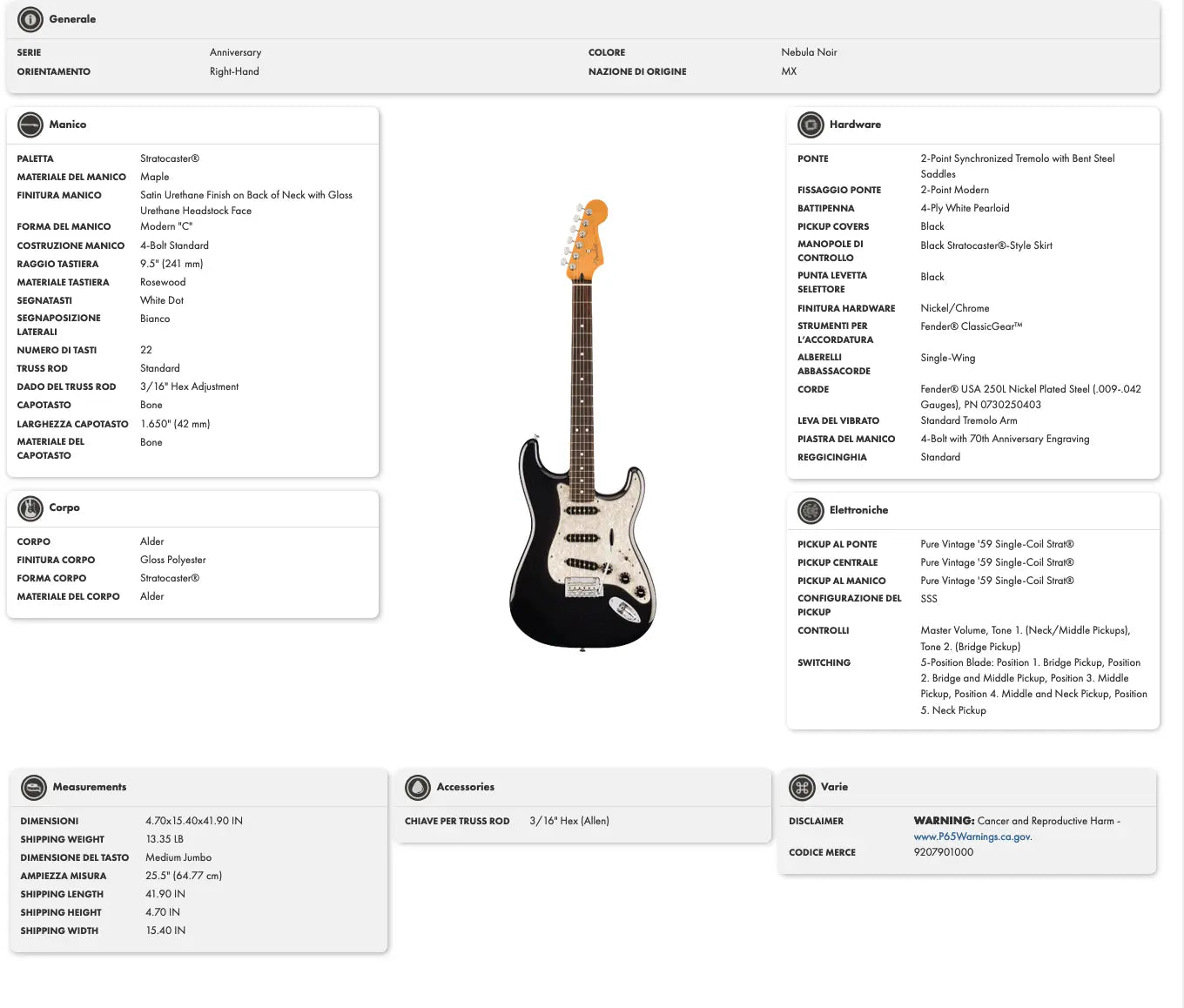The image size is (1184, 1008).
Task: Select the Varie section heading
Action: 834,787
